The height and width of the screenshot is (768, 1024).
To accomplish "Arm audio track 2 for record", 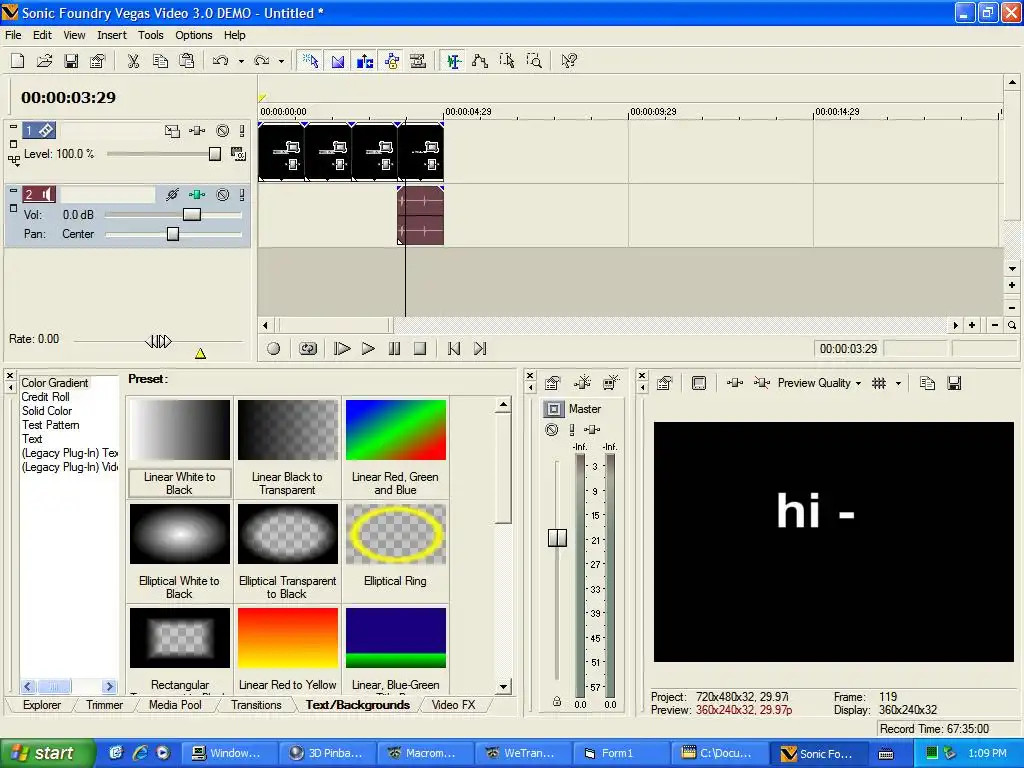I will [x=172, y=195].
